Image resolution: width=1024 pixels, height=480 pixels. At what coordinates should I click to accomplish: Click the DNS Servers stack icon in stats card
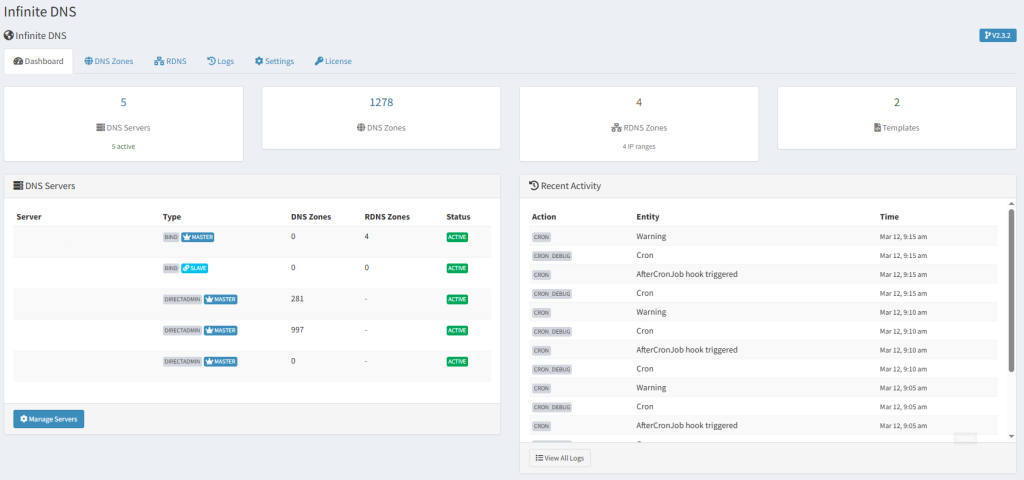tap(100, 128)
